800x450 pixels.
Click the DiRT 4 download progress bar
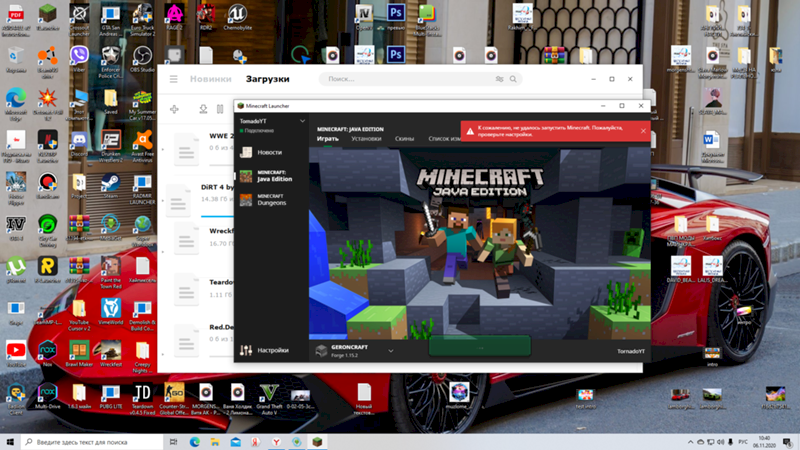pos(217,216)
